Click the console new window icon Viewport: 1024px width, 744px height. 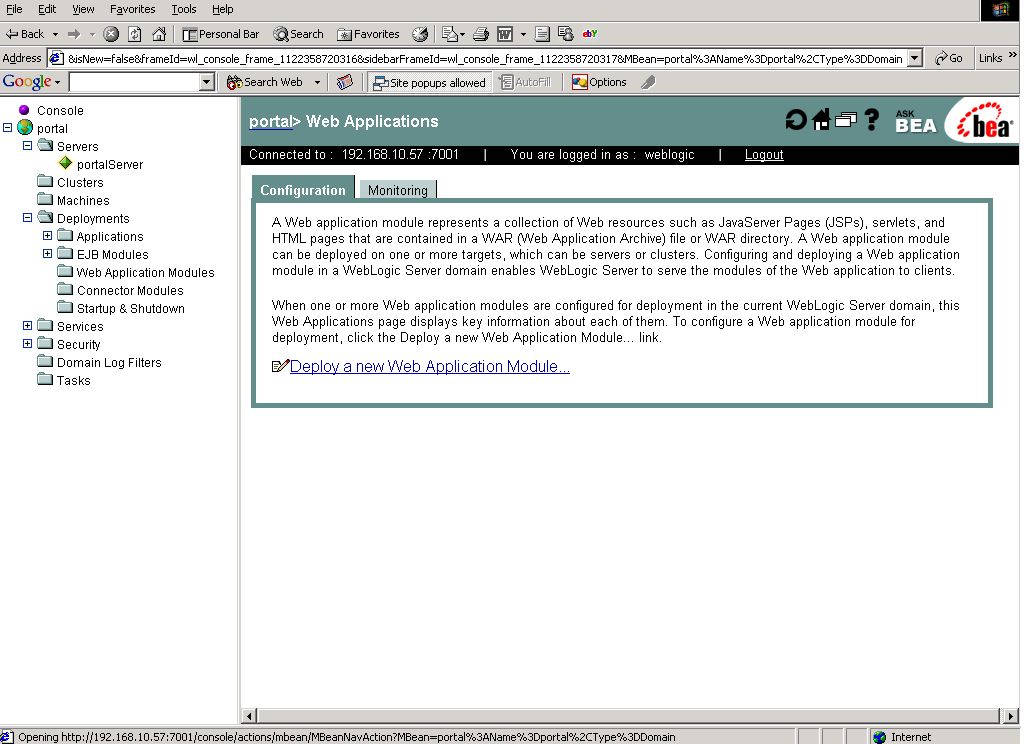(846, 120)
